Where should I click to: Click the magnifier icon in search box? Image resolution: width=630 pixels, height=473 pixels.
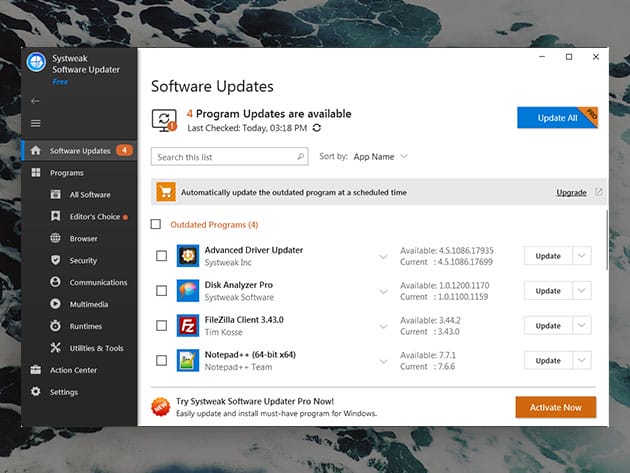tap(301, 156)
